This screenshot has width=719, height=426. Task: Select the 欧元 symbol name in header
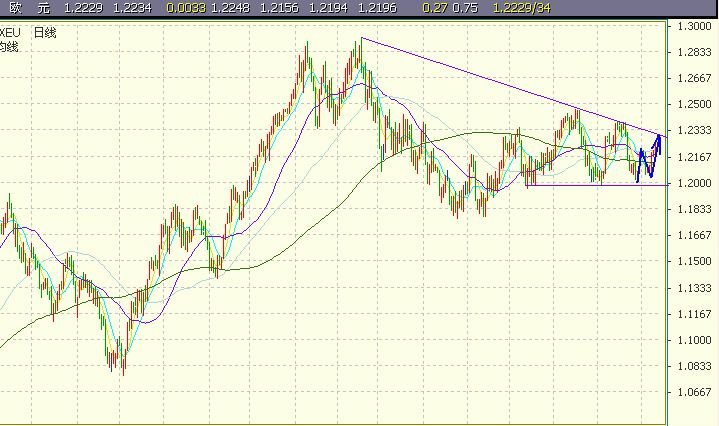coord(29,8)
